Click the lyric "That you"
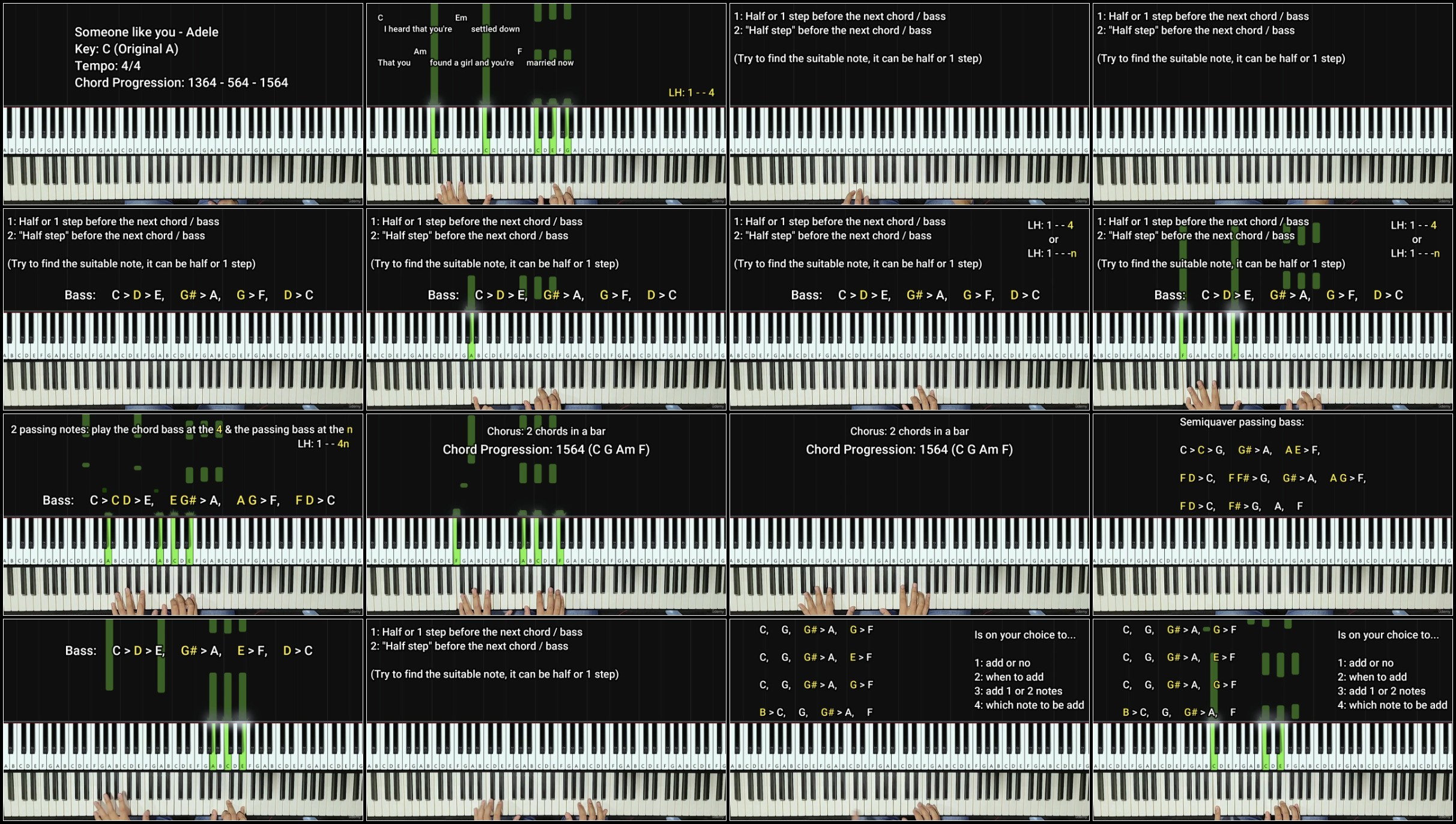1456x824 pixels. [x=394, y=62]
